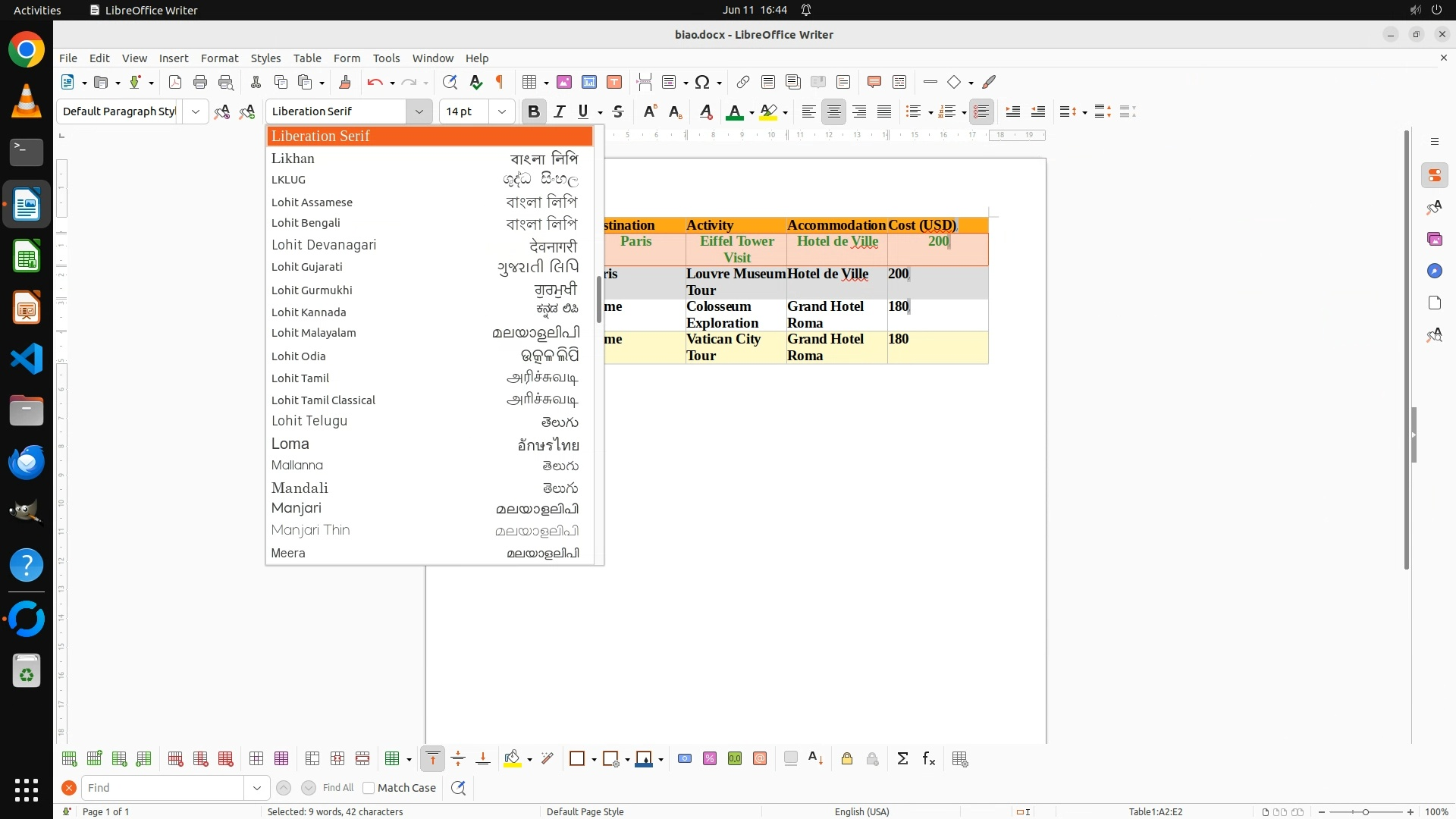Click the Clone Formatting paintbrush icon
Viewport: 1456px width, 819px height.
(345, 82)
